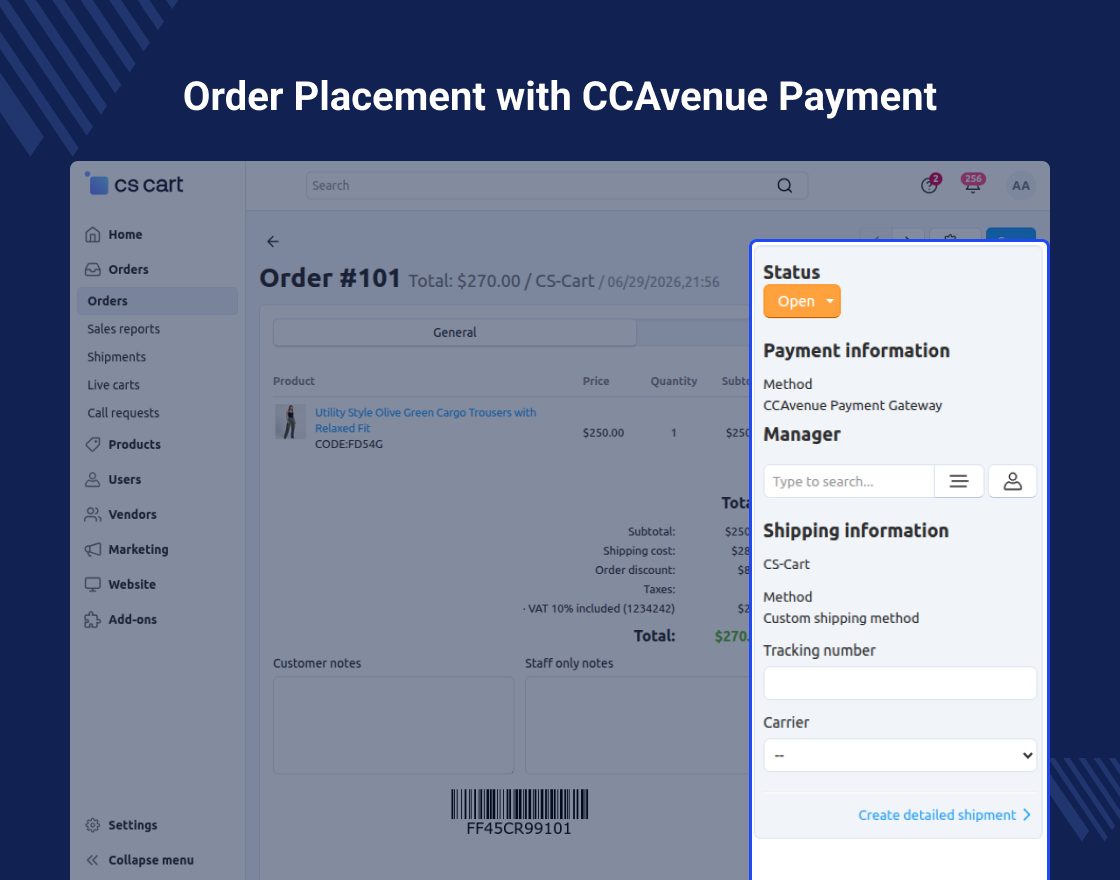Viewport: 1120px width, 880px height.
Task: Open the Cargo Trousers product link
Action: [x=425, y=420]
